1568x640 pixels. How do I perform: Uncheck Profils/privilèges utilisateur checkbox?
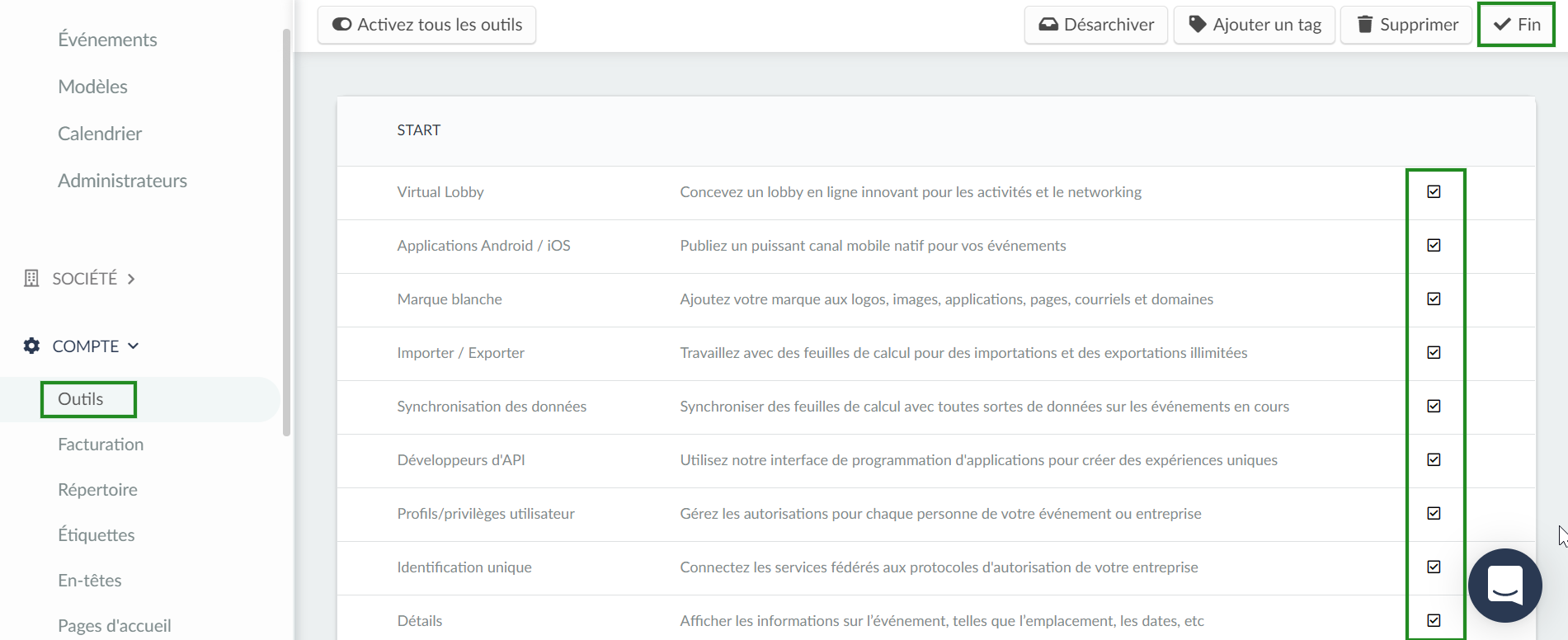click(x=1434, y=513)
